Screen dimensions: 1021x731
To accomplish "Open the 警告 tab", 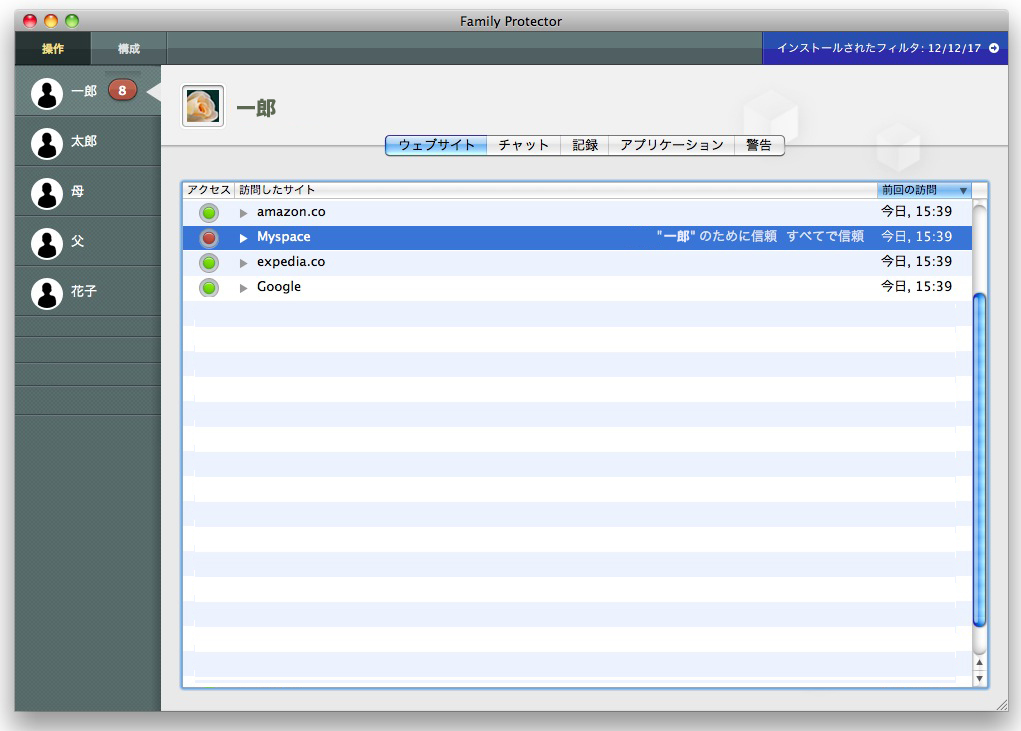I will click(x=759, y=145).
